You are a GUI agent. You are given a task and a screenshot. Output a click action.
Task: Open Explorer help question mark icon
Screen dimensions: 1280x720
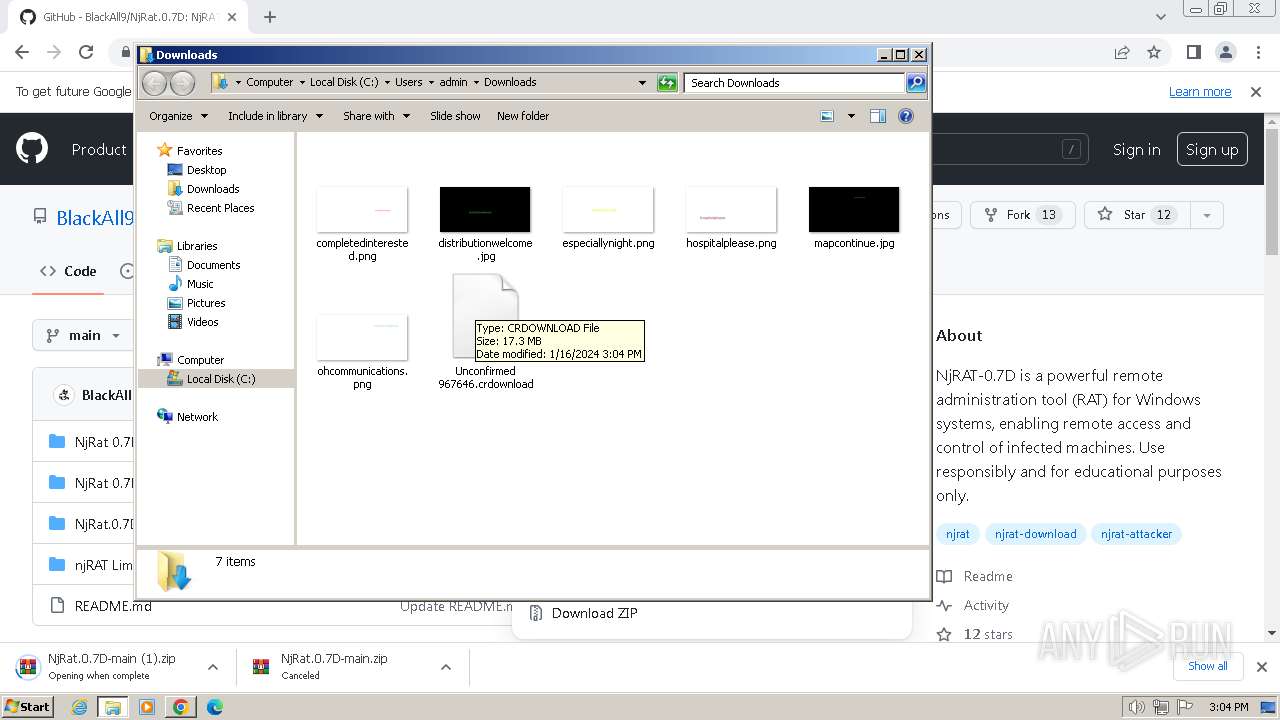[x=906, y=116]
